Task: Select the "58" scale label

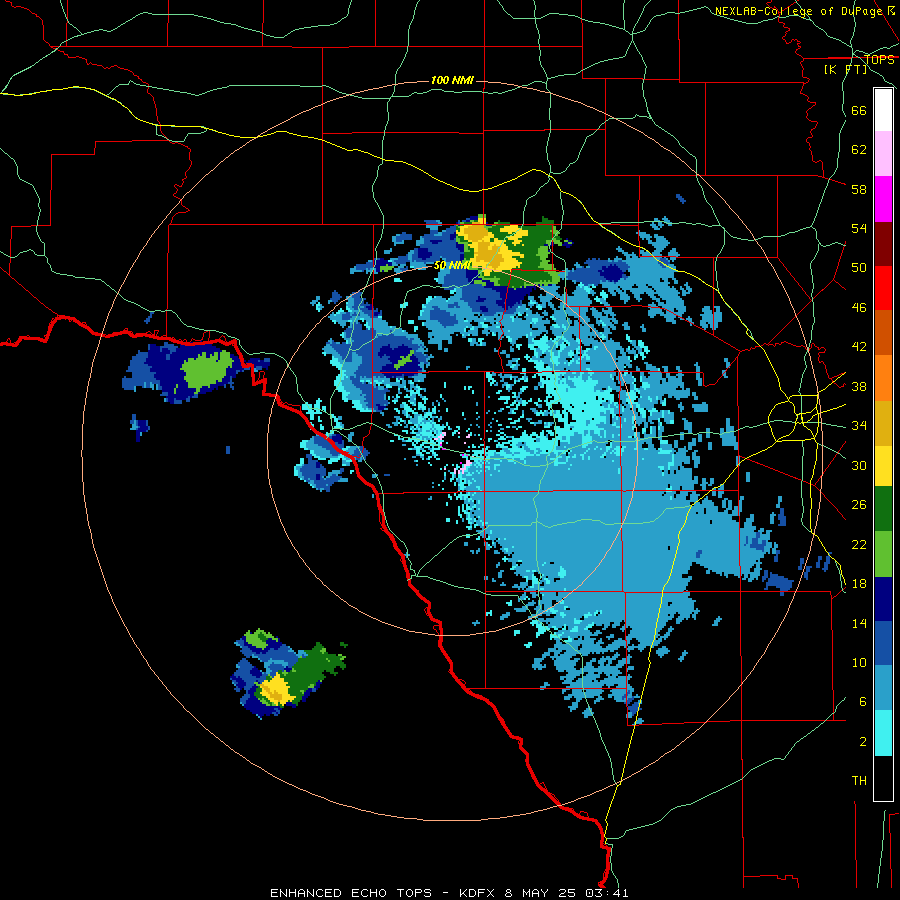Action: [859, 189]
